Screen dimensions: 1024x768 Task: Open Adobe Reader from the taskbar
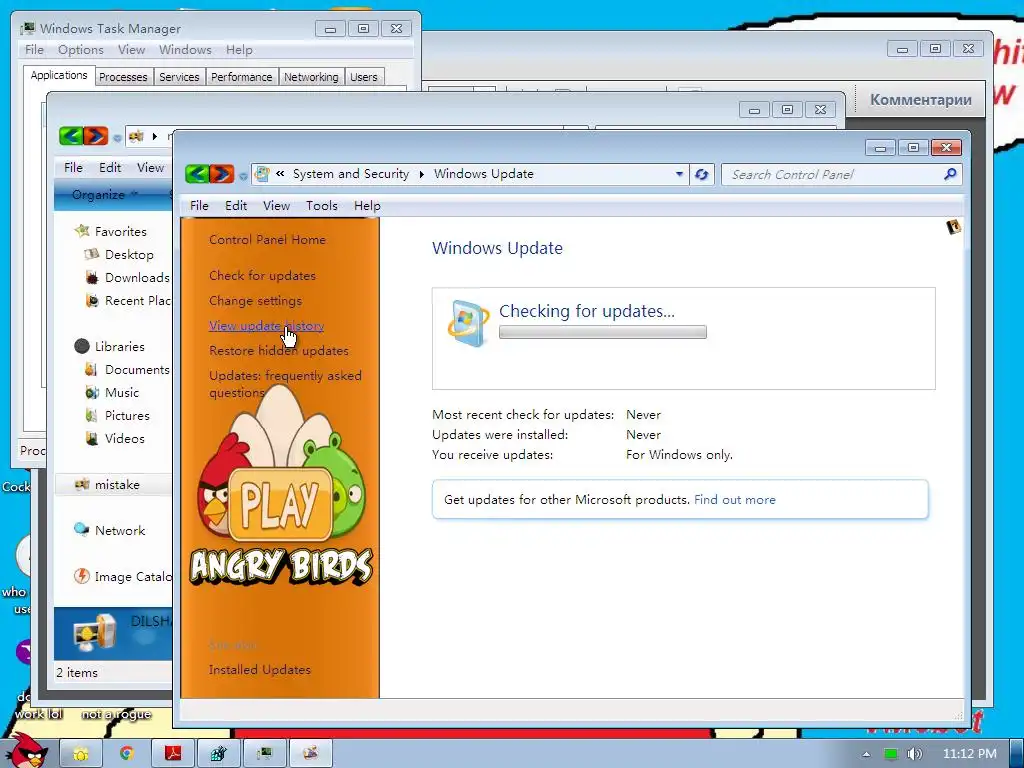(x=172, y=754)
